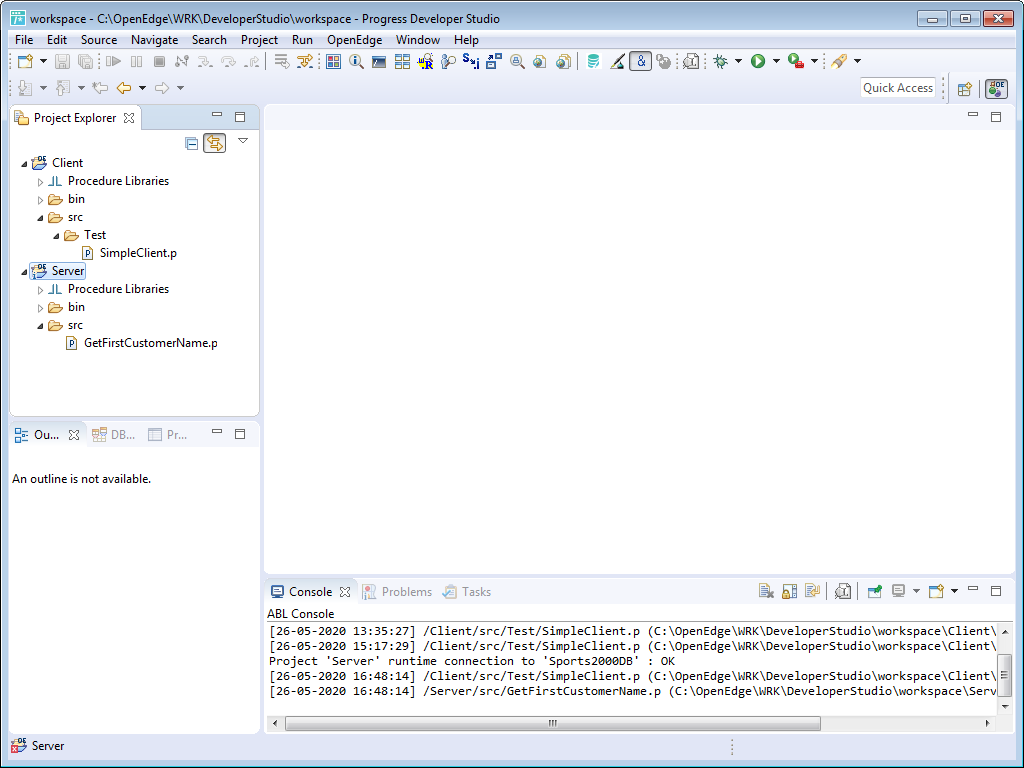Open the Window menu
The width and height of the screenshot is (1024, 768).
tap(418, 40)
